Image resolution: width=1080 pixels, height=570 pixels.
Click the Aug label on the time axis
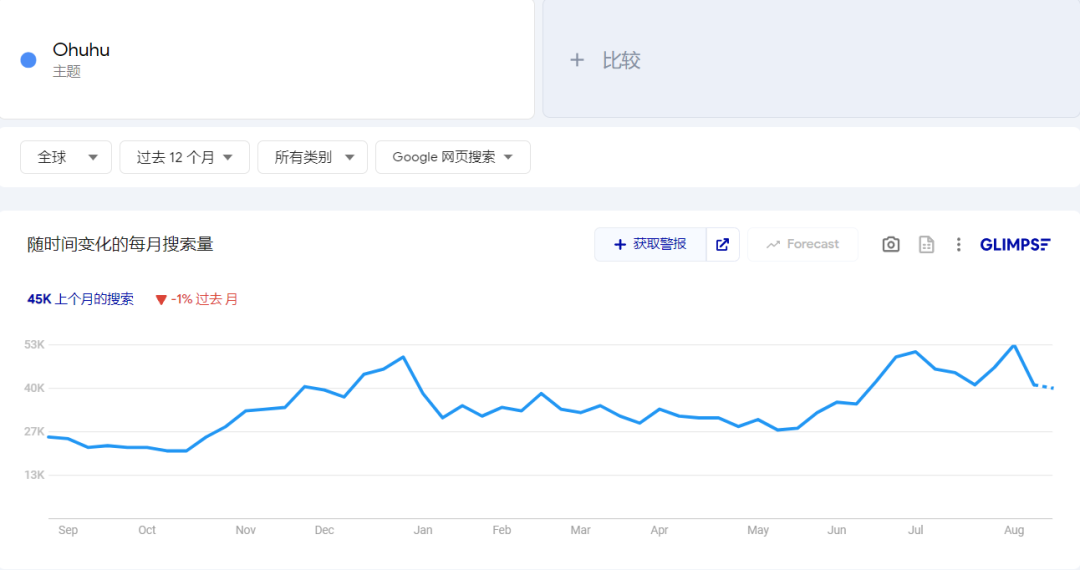pyautogui.click(x=1014, y=530)
